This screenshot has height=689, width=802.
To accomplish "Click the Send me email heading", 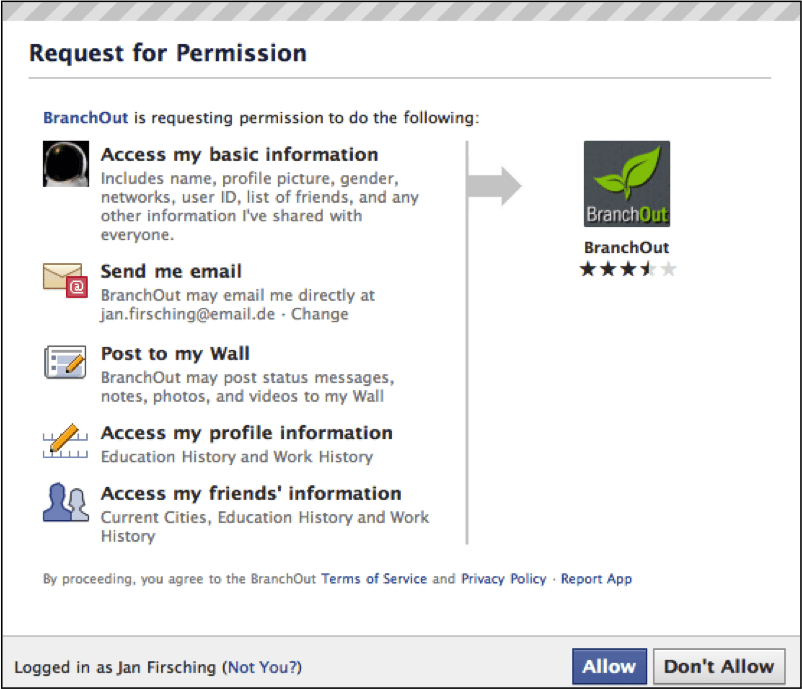I will 171,271.
